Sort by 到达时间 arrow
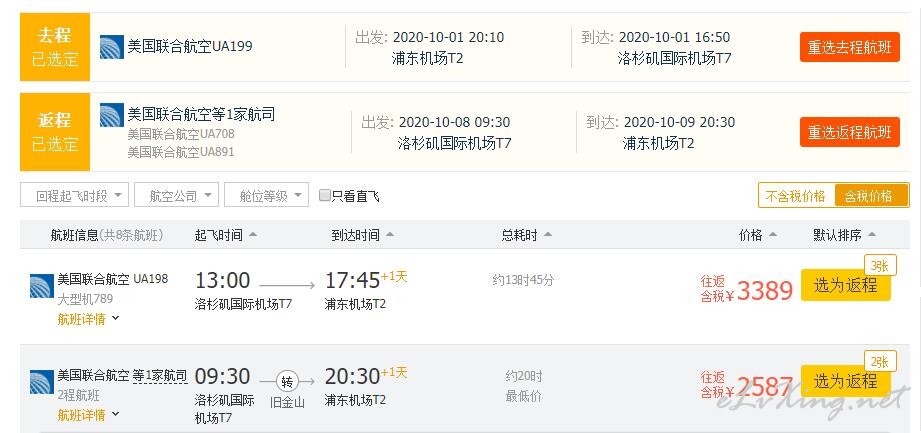Screen dimensions: 921x433 (389, 234)
